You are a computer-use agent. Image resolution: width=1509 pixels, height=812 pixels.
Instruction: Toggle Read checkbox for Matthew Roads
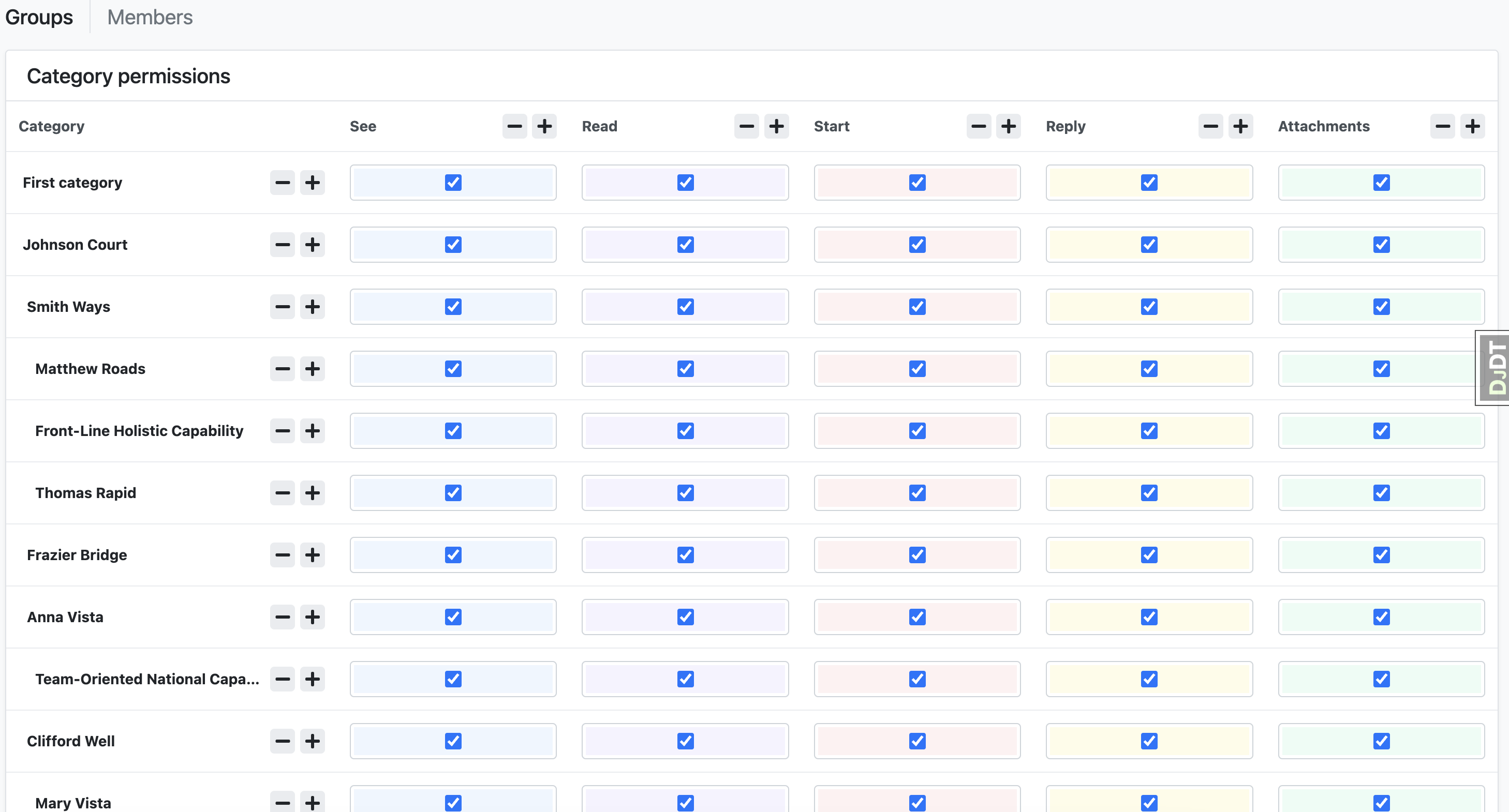point(685,369)
